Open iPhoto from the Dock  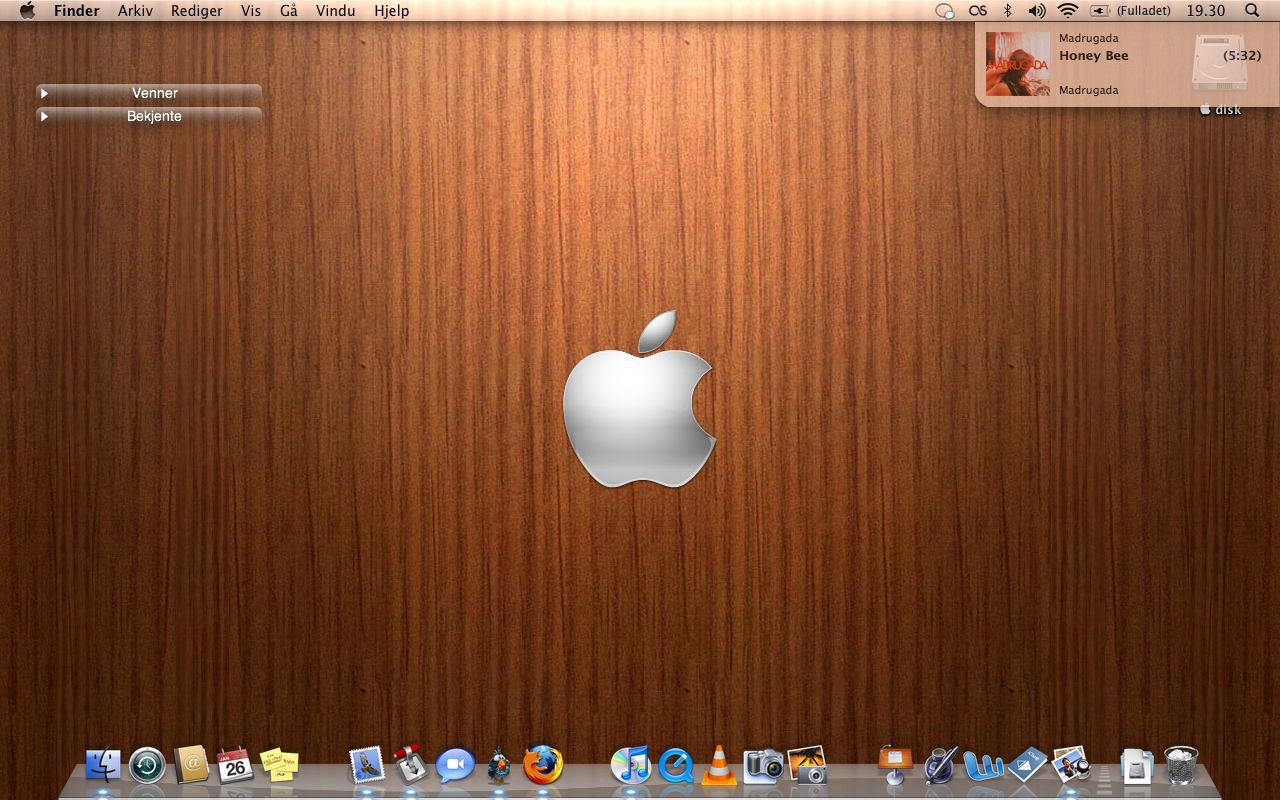point(807,765)
